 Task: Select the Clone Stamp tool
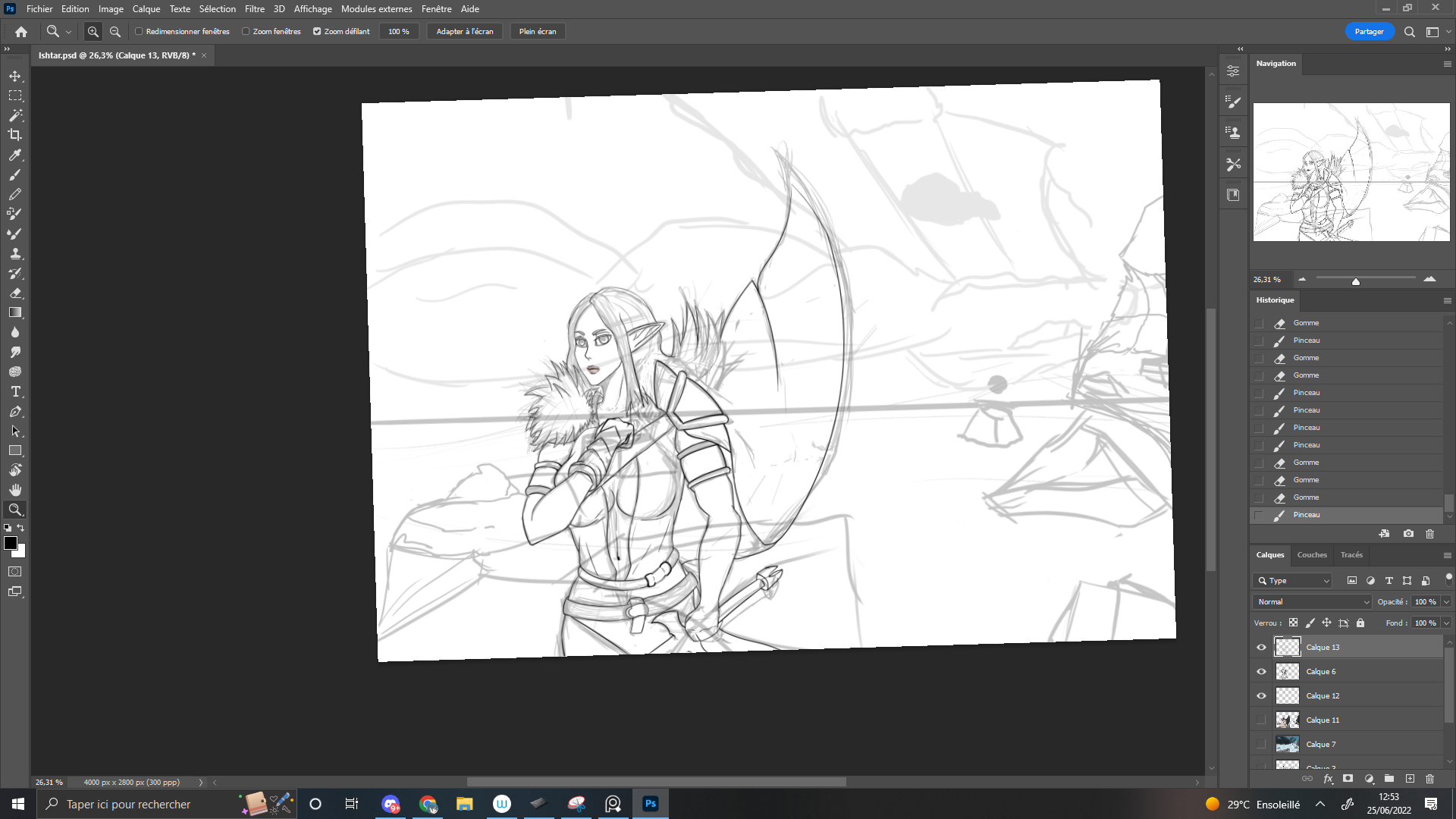(x=15, y=253)
